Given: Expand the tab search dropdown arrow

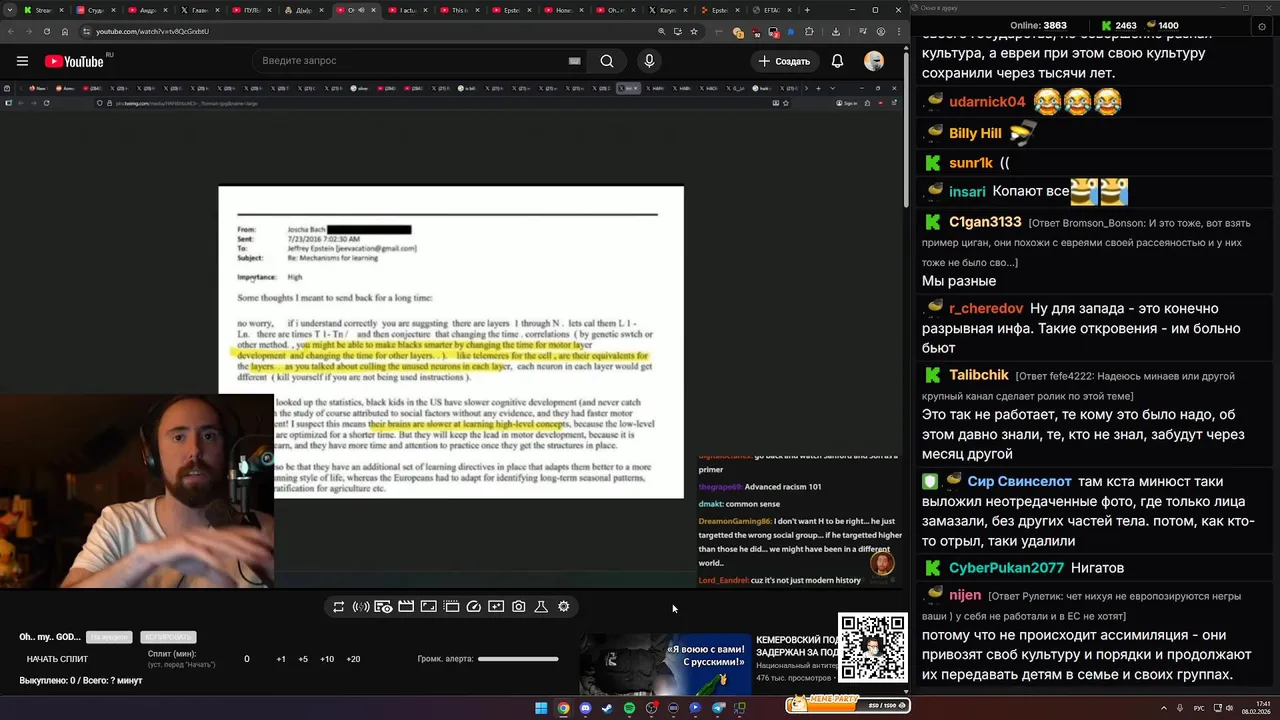Looking at the screenshot, I should [x=9, y=10].
